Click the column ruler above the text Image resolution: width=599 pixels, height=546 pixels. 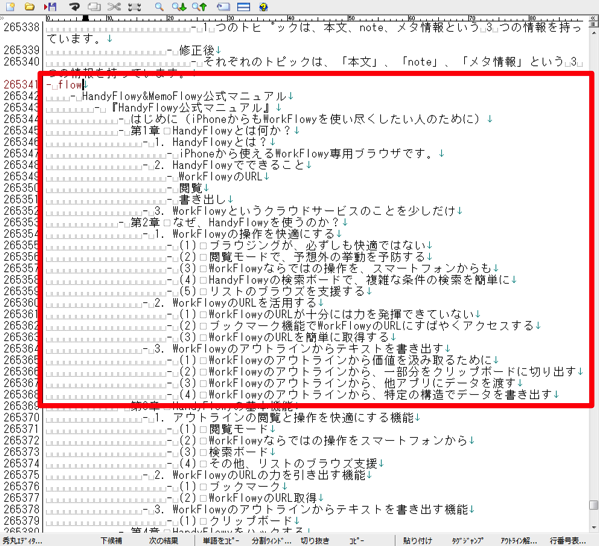point(314,18)
